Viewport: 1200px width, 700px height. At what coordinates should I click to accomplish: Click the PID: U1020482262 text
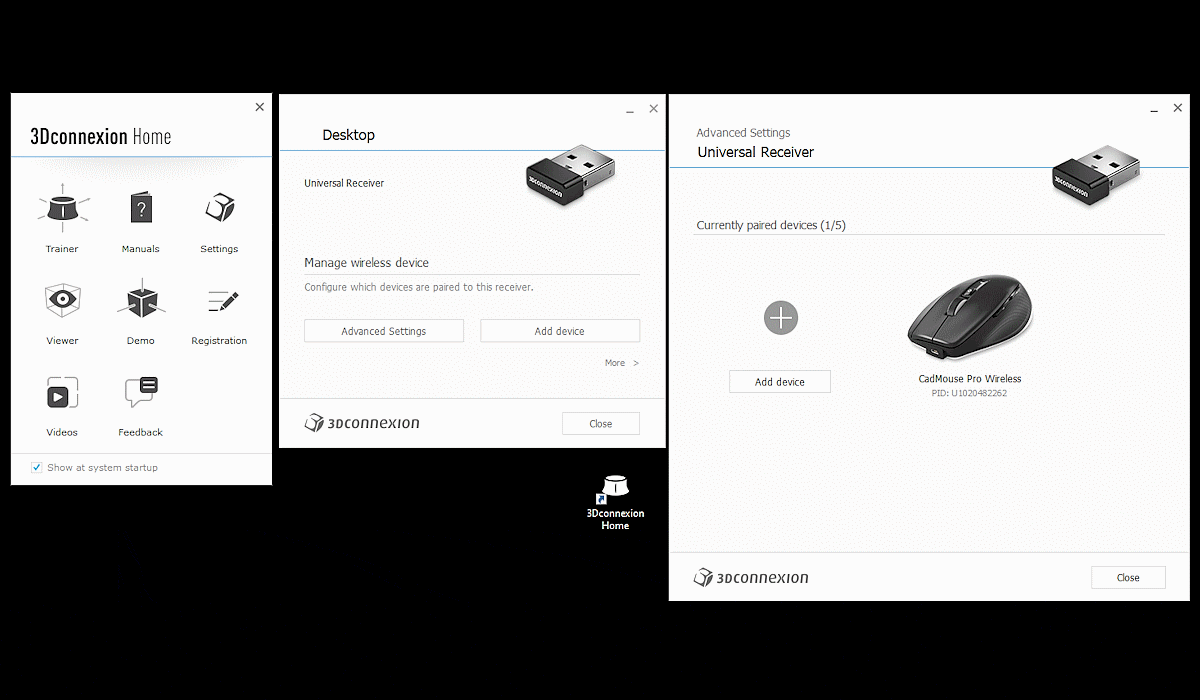point(970,394)
